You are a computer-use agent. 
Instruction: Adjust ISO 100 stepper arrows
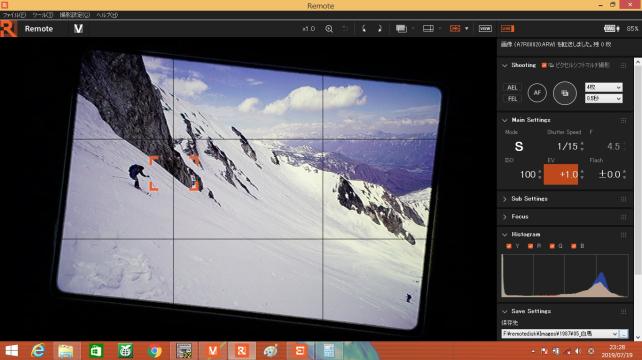click(540, 174)
